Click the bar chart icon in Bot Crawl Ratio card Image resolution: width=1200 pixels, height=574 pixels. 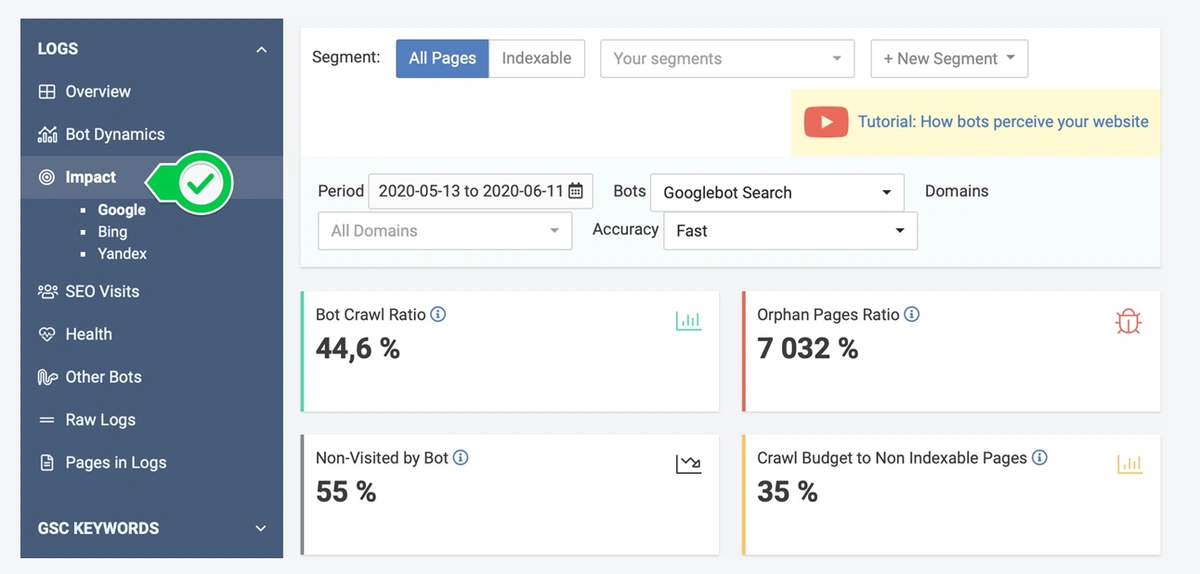(688, 321)
